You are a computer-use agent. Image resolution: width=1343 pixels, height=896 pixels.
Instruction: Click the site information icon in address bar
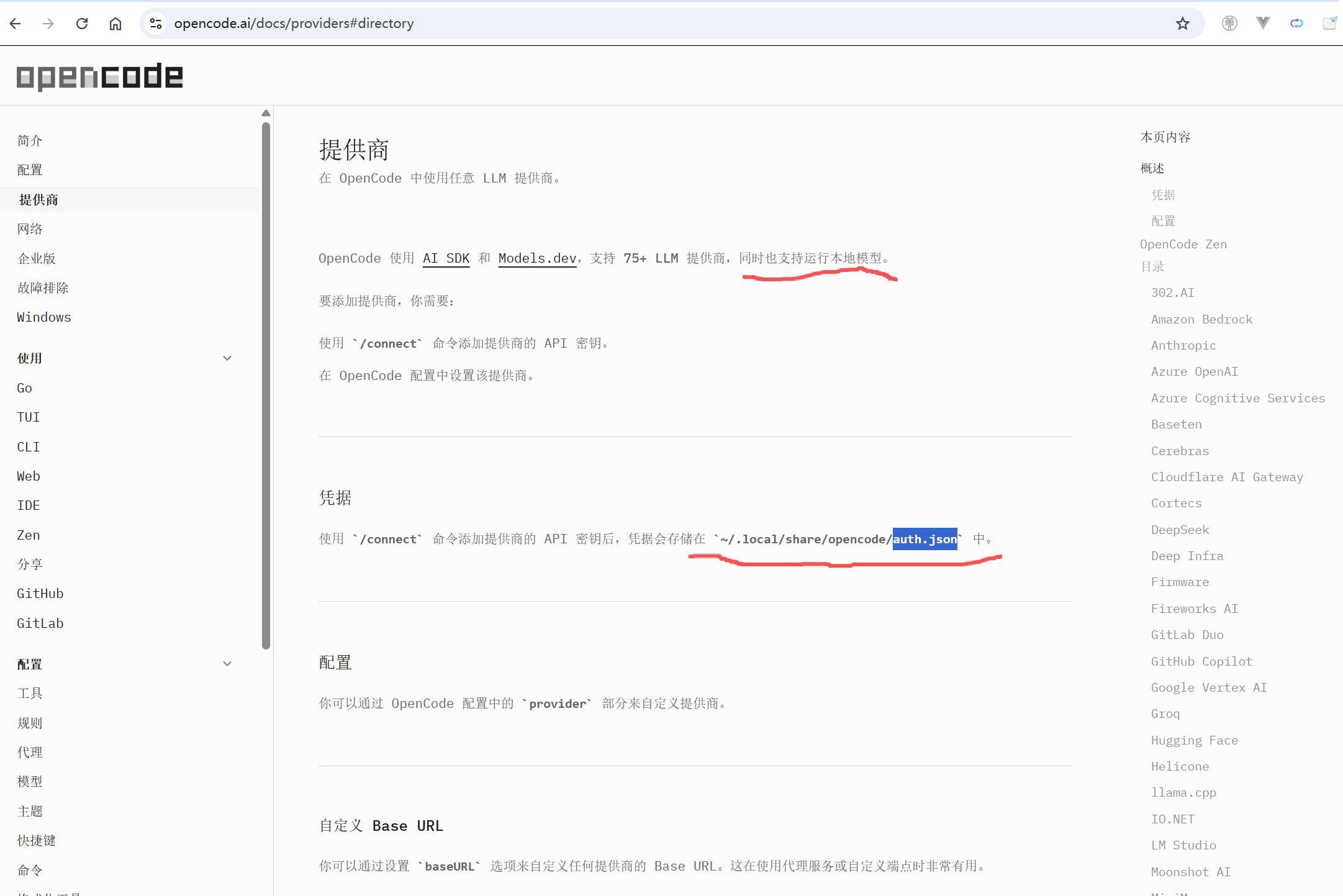click(156, 23)
